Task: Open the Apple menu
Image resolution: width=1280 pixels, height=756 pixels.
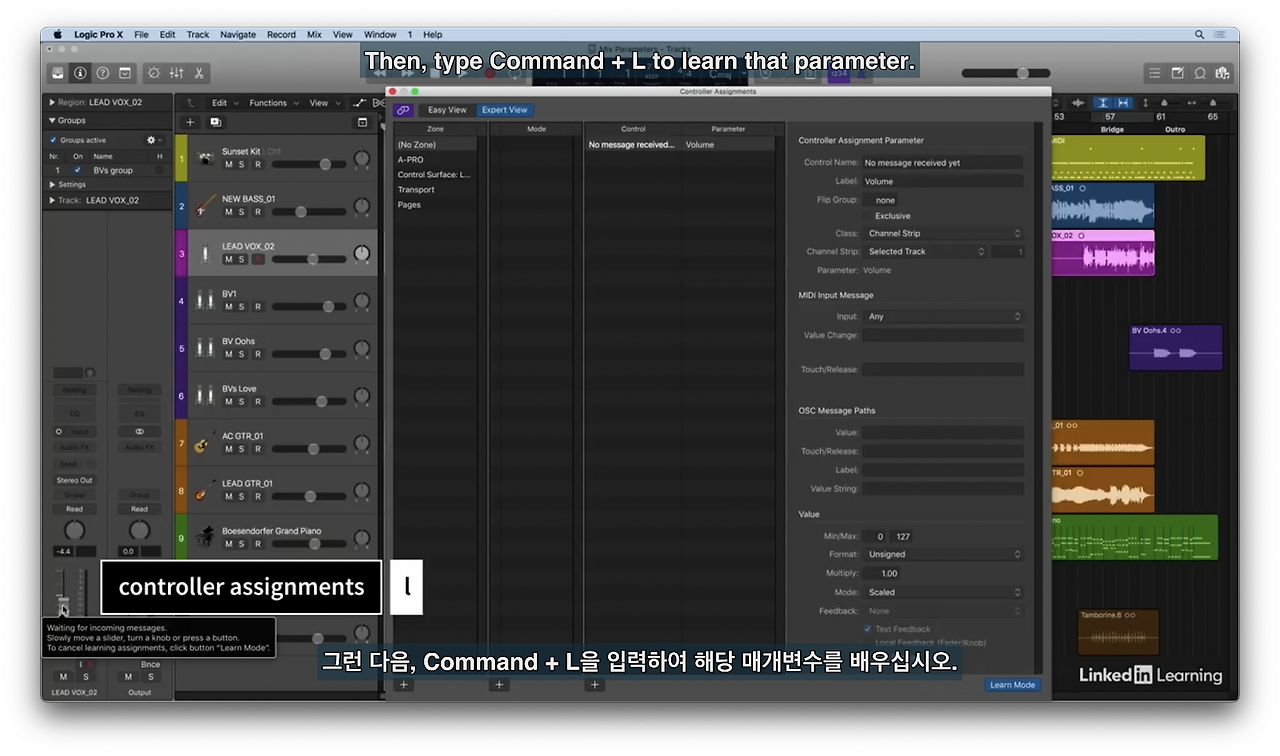Action: [57, 34]
